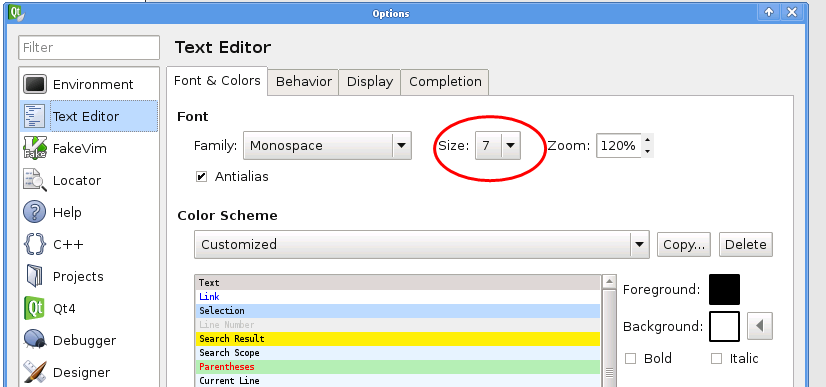Open the Customized color scheme dropdown

(x=421, y=244)
